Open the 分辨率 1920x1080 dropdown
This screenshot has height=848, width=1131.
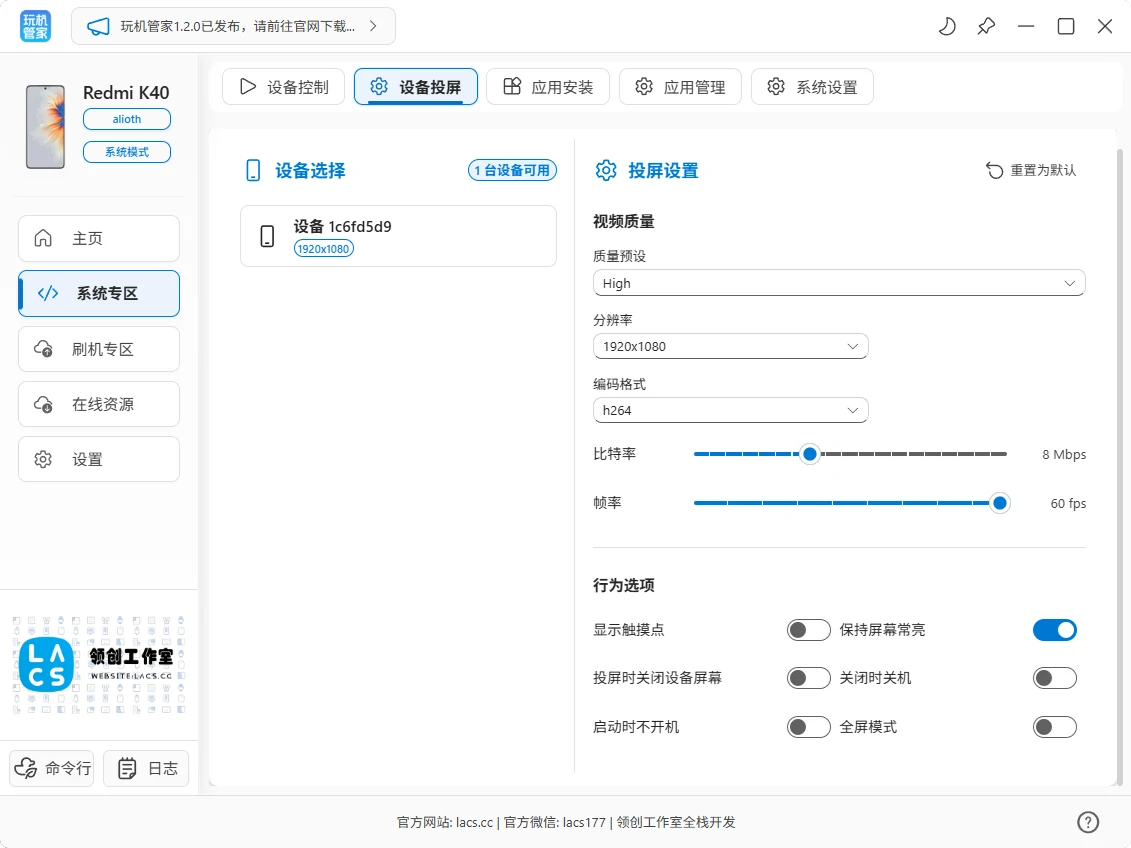tap(730, 346)
